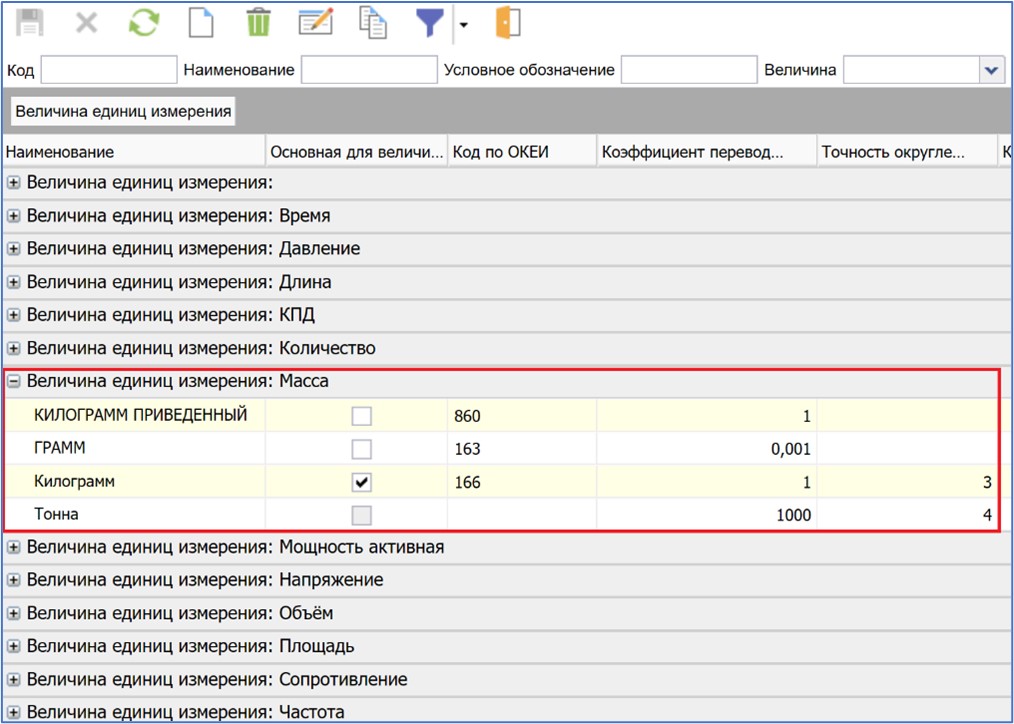Toggle the main unit checkbox for ГРАММ
The image size is (1014, 724).
[362, 449]
